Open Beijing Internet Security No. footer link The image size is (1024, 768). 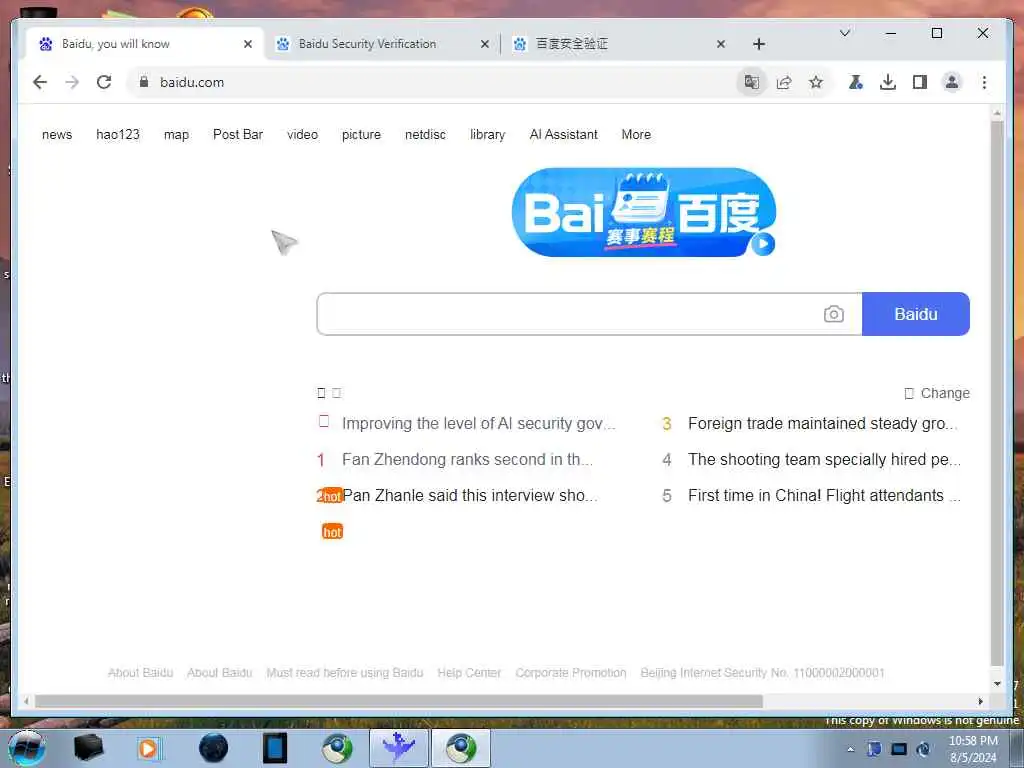click(762, 673)
